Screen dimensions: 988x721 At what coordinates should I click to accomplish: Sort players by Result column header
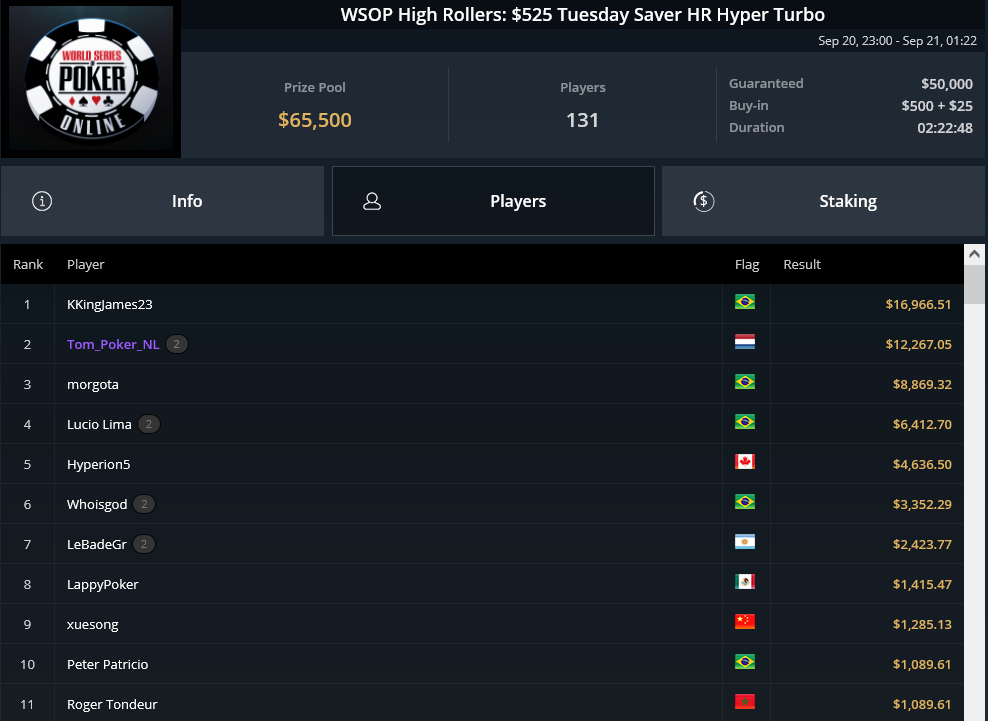[x=801, y=264]
